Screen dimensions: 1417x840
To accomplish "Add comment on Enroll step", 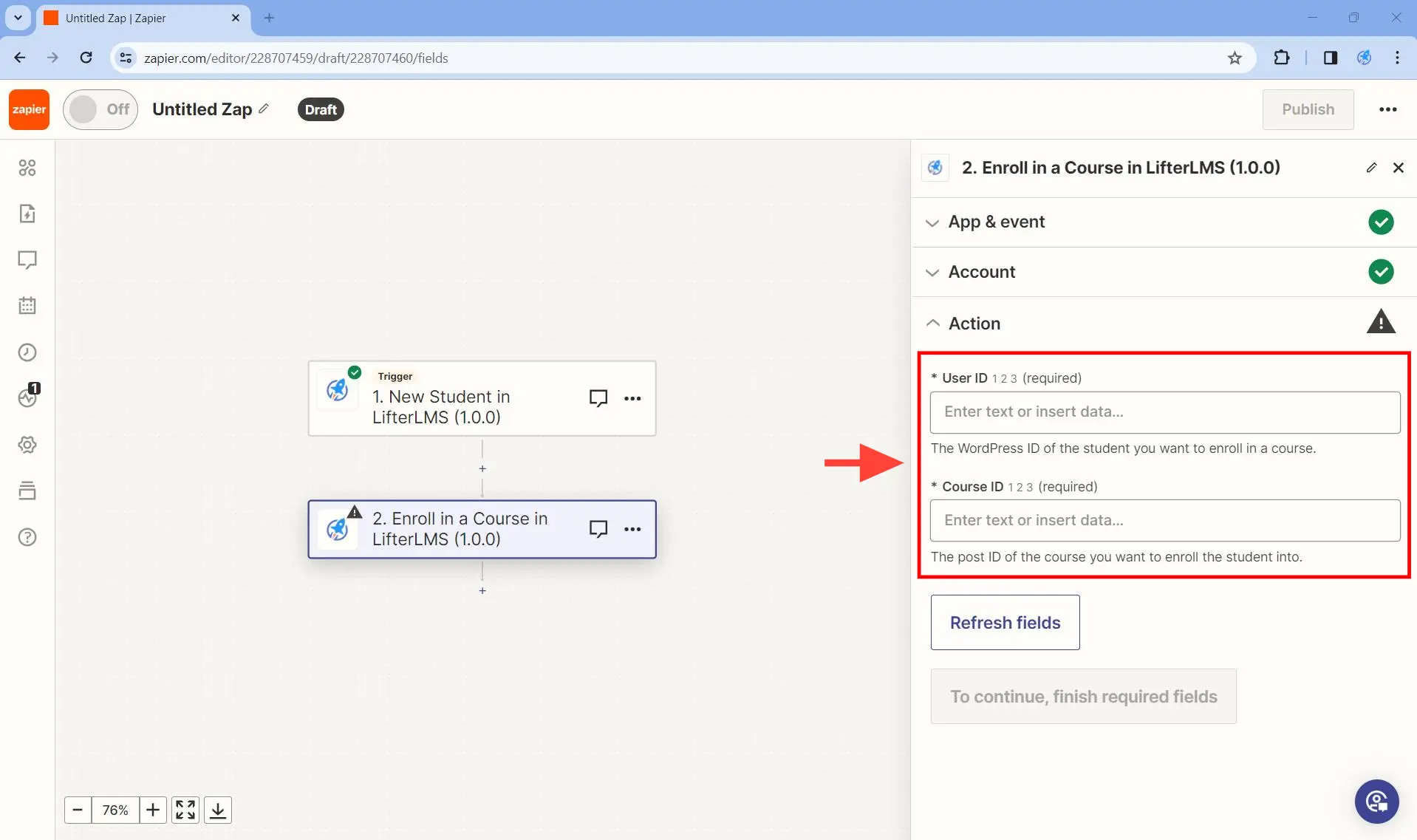I will (598, 529).
